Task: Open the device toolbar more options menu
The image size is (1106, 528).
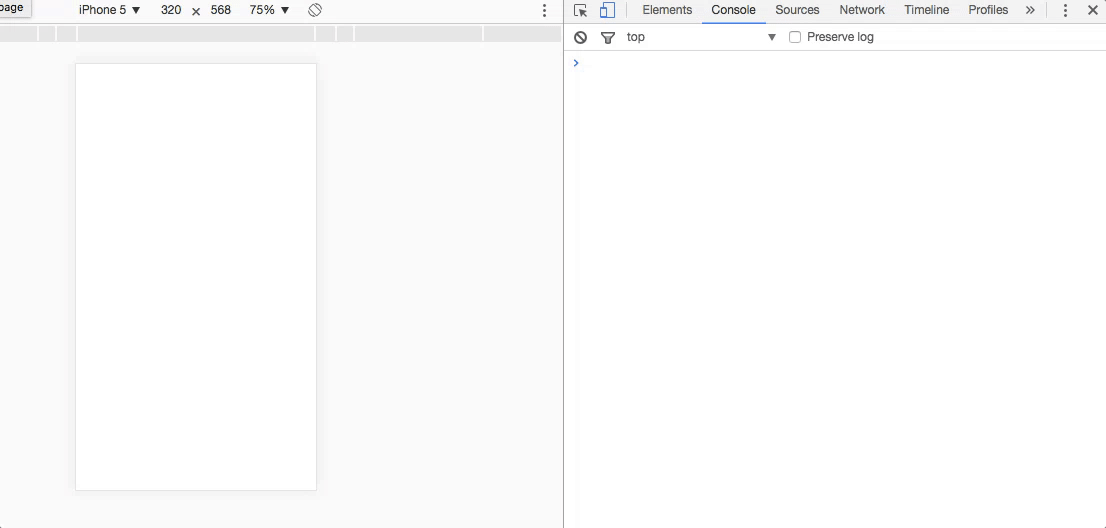Action: click(x=544, y=11)
